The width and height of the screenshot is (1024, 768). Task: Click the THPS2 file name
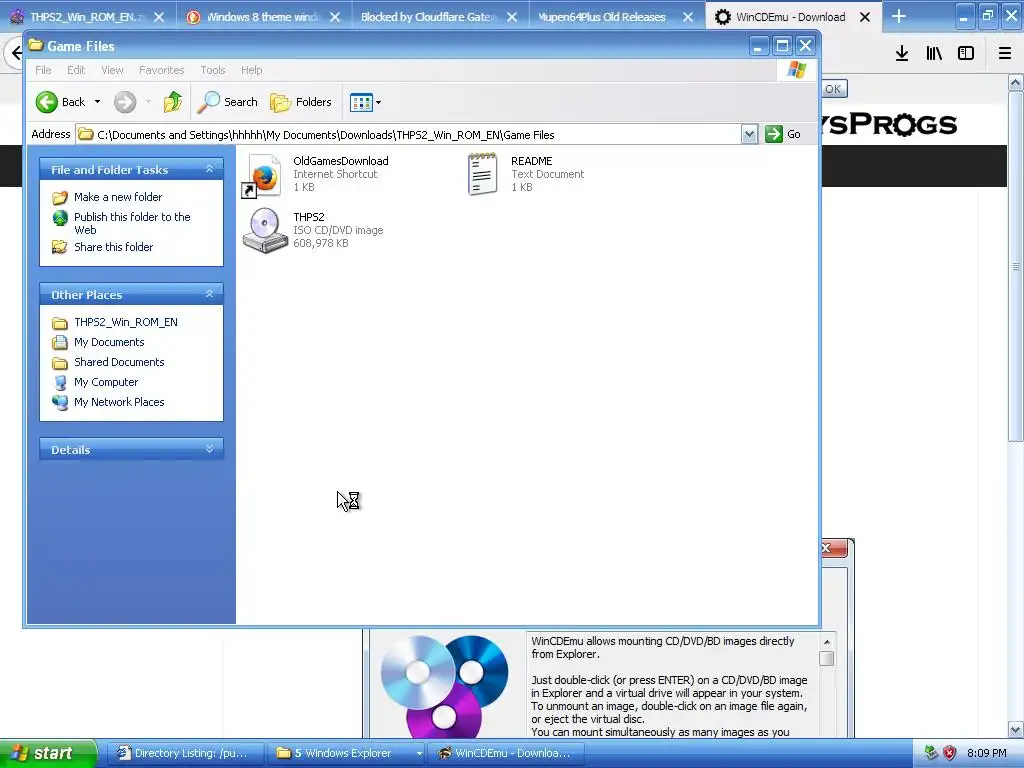(309, 217)
